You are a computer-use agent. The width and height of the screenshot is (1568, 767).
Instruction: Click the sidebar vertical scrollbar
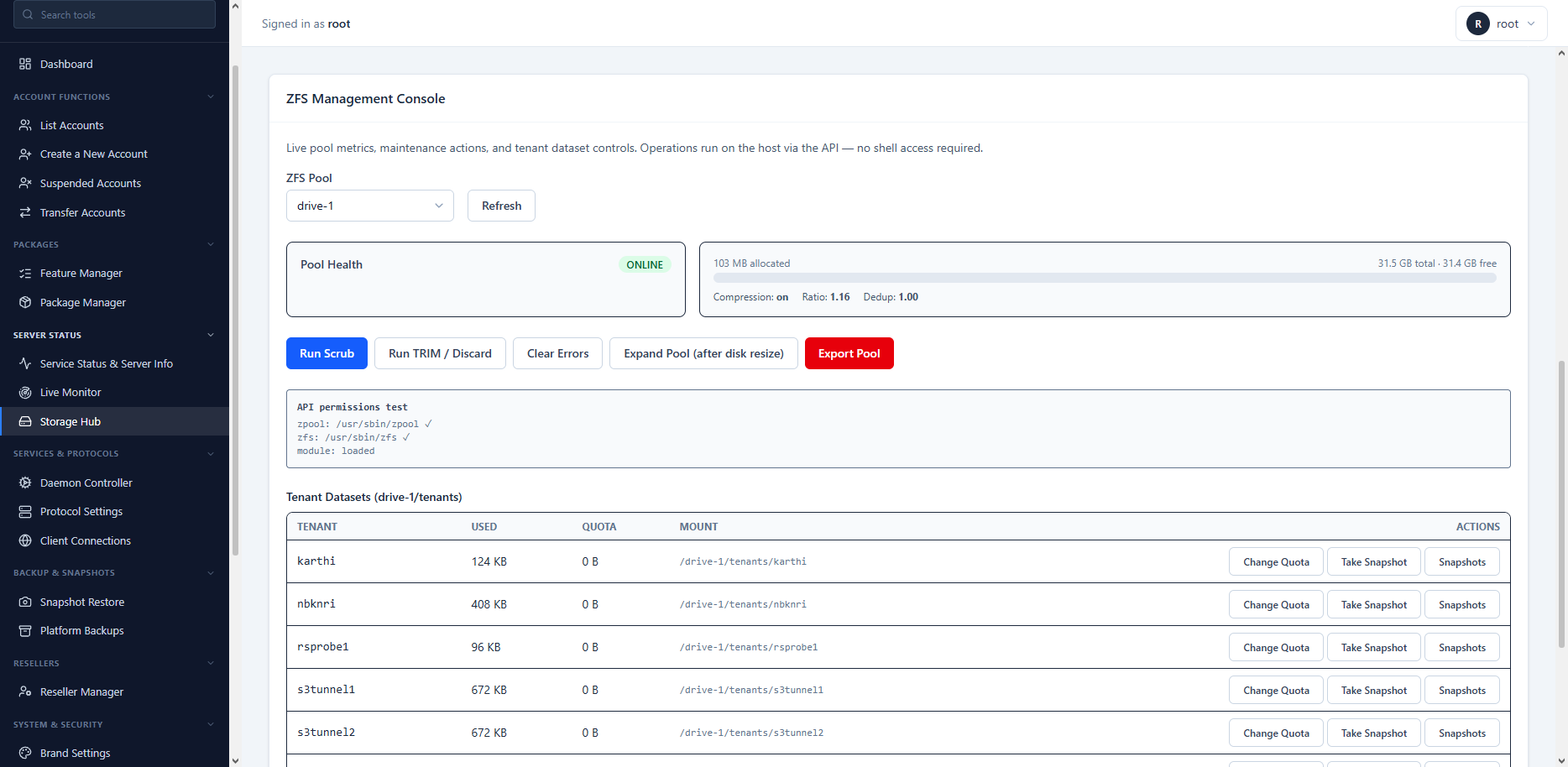pos(235,310)
